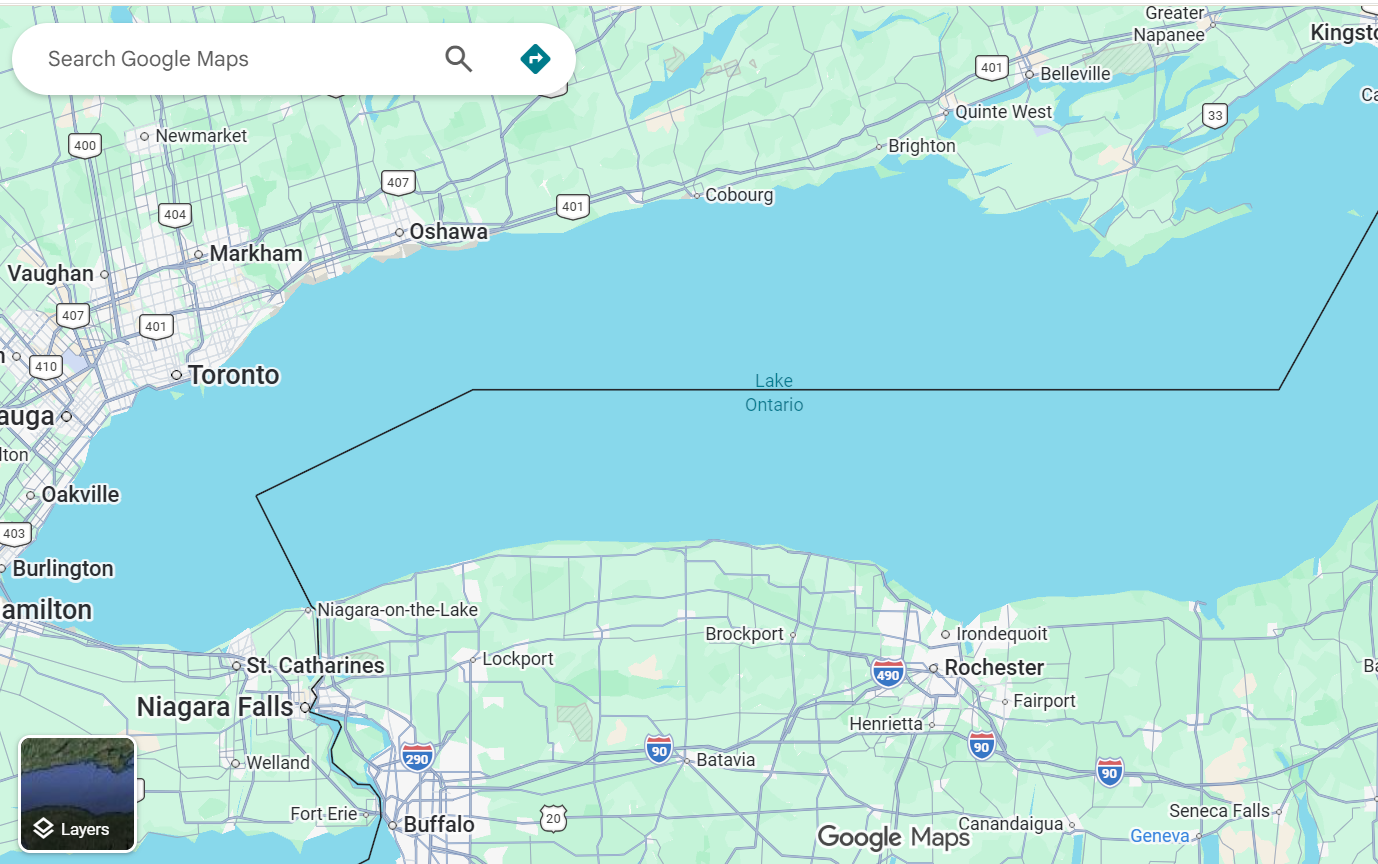
Task: Select the Irondequoit label
Action: (x=1002, y=634)
